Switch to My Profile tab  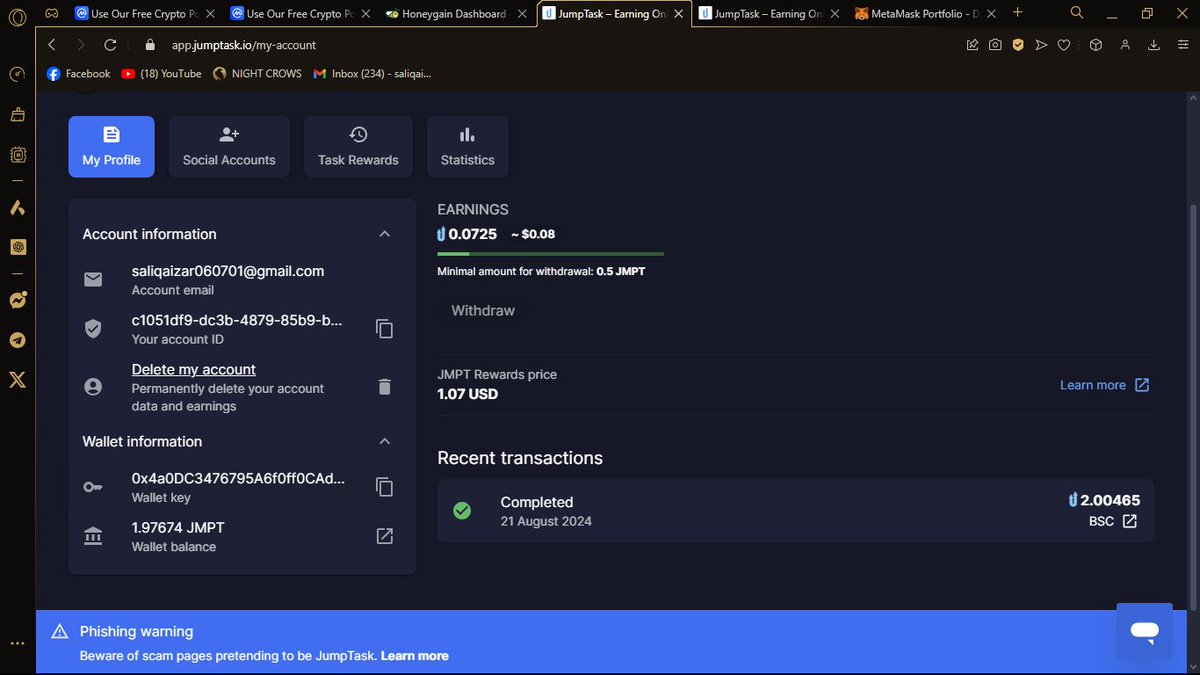[111, 147]
